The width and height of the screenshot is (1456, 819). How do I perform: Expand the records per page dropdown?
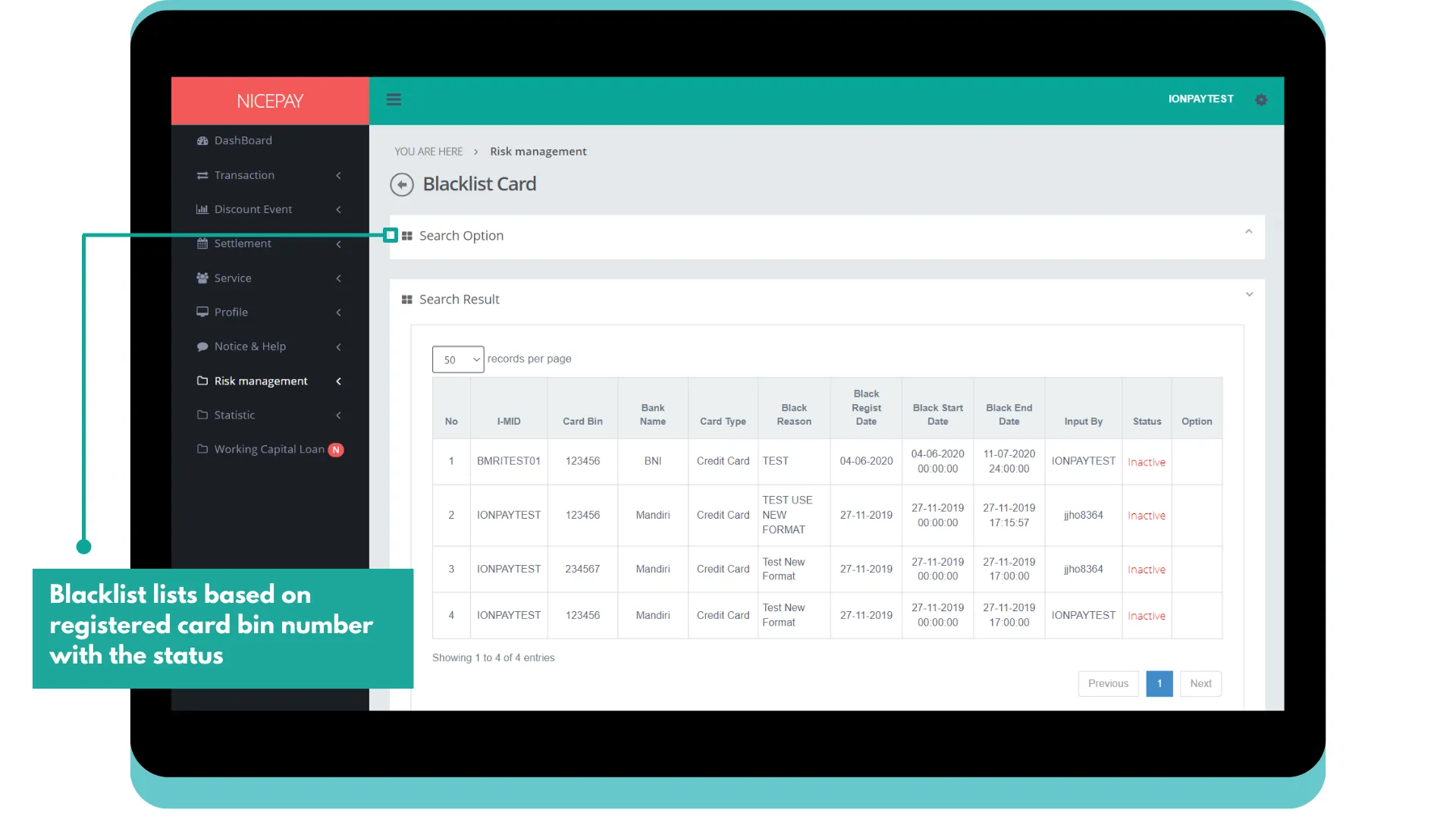[457, 359]
